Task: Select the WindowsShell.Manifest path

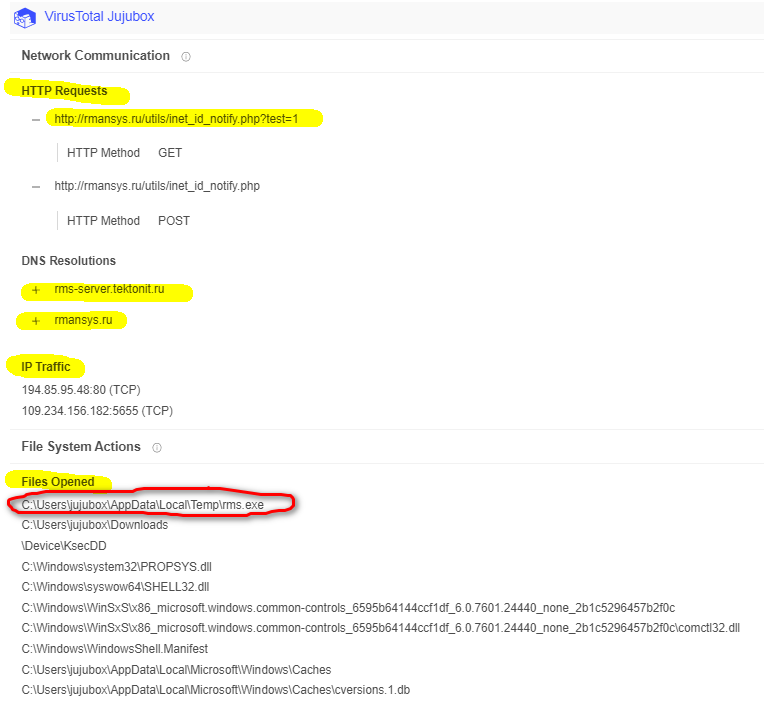Action: coord(115,649)
